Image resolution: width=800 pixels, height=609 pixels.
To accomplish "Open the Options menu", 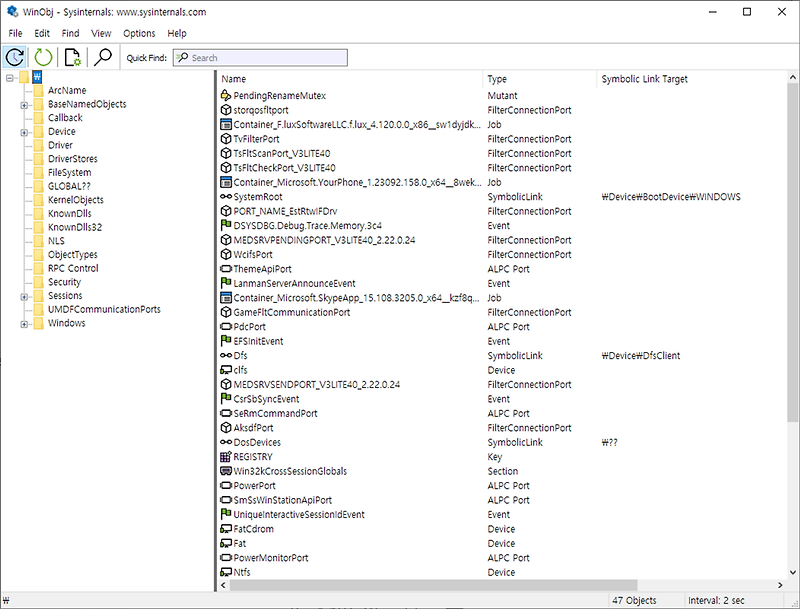I will (x=139, y=33).
